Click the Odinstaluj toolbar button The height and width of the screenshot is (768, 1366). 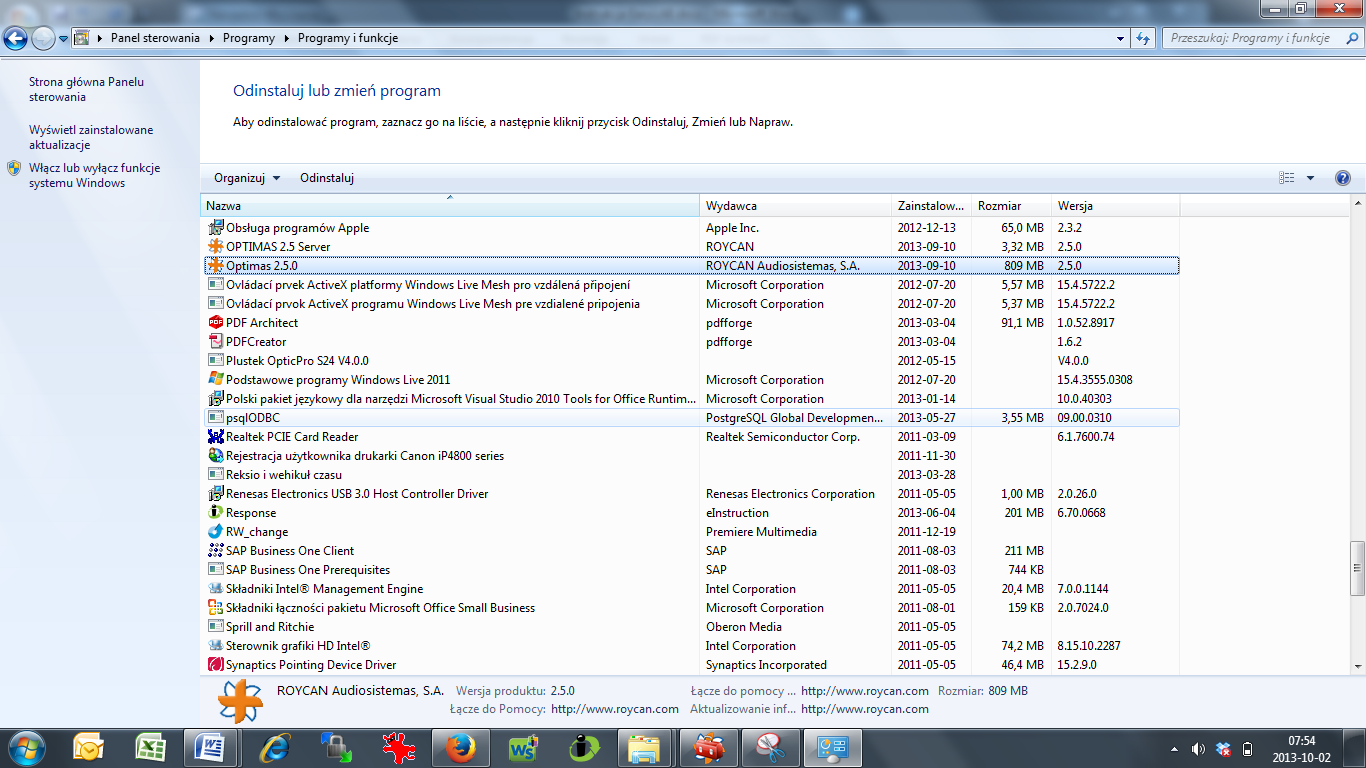[x=327, y=178]
